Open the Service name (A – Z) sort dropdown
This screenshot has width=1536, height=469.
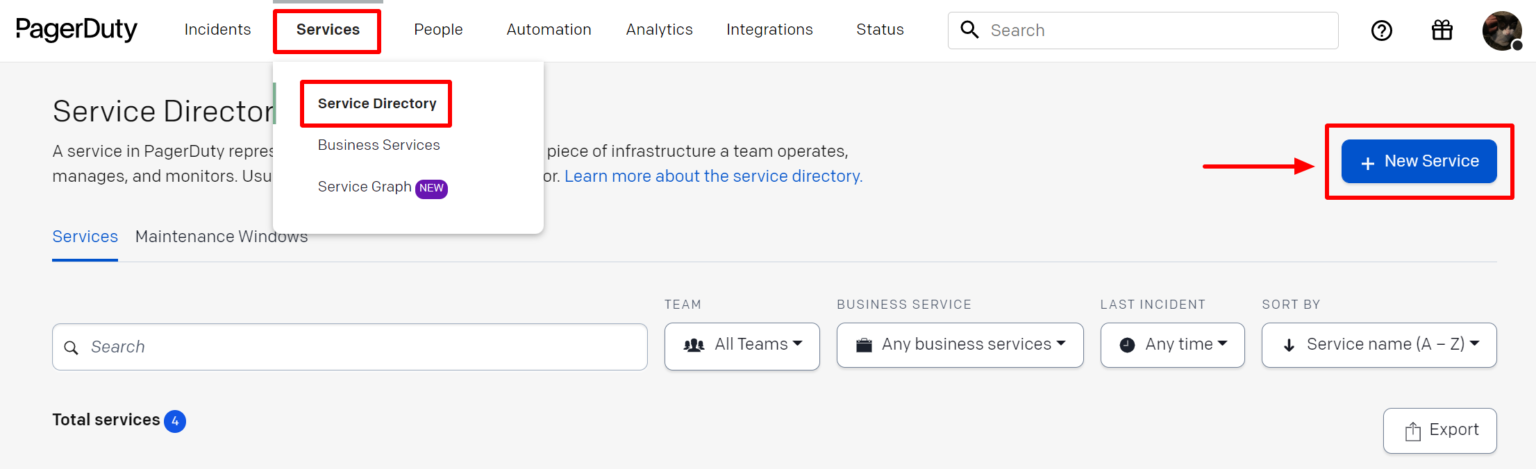pos(1379,345)
